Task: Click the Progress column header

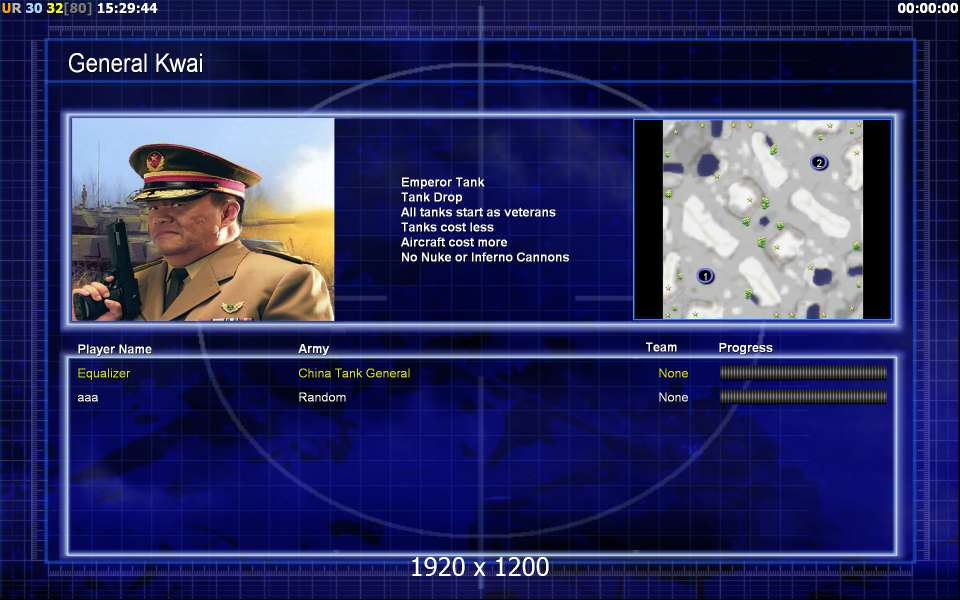Action: click(x=745, y=348)
